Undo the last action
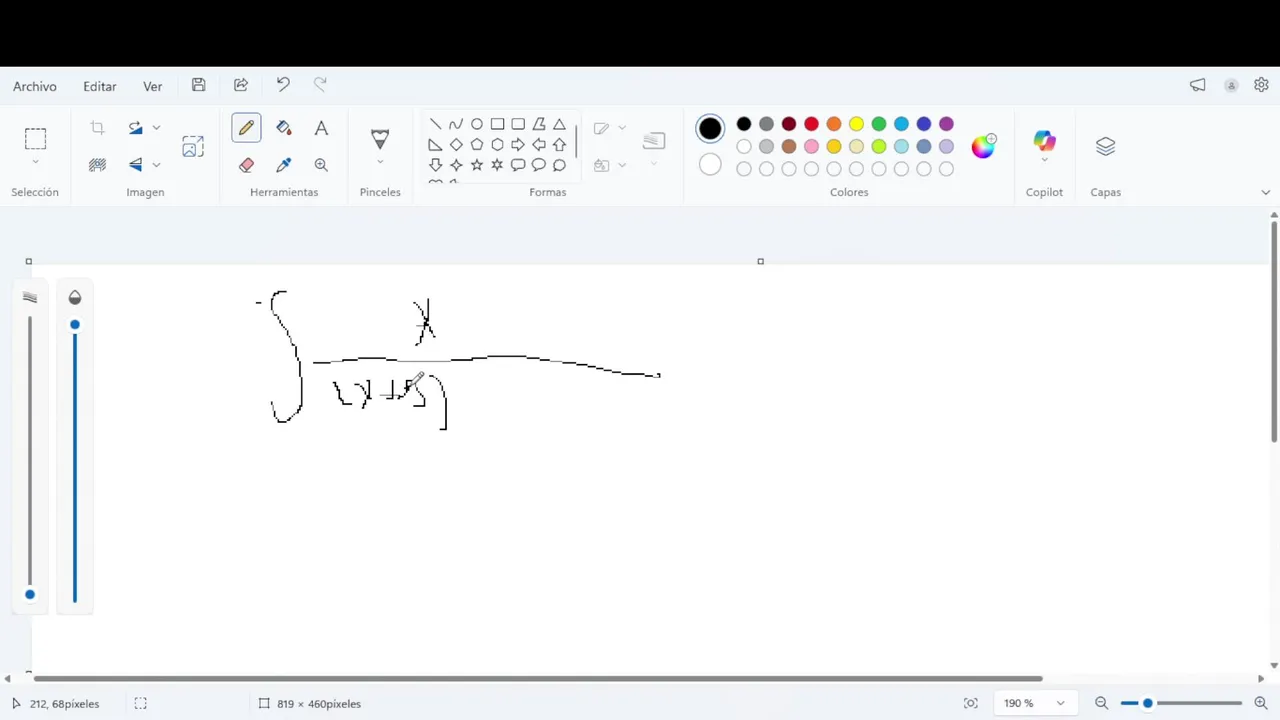This screenshot has width=1280, height=720. tap(283, 86)
